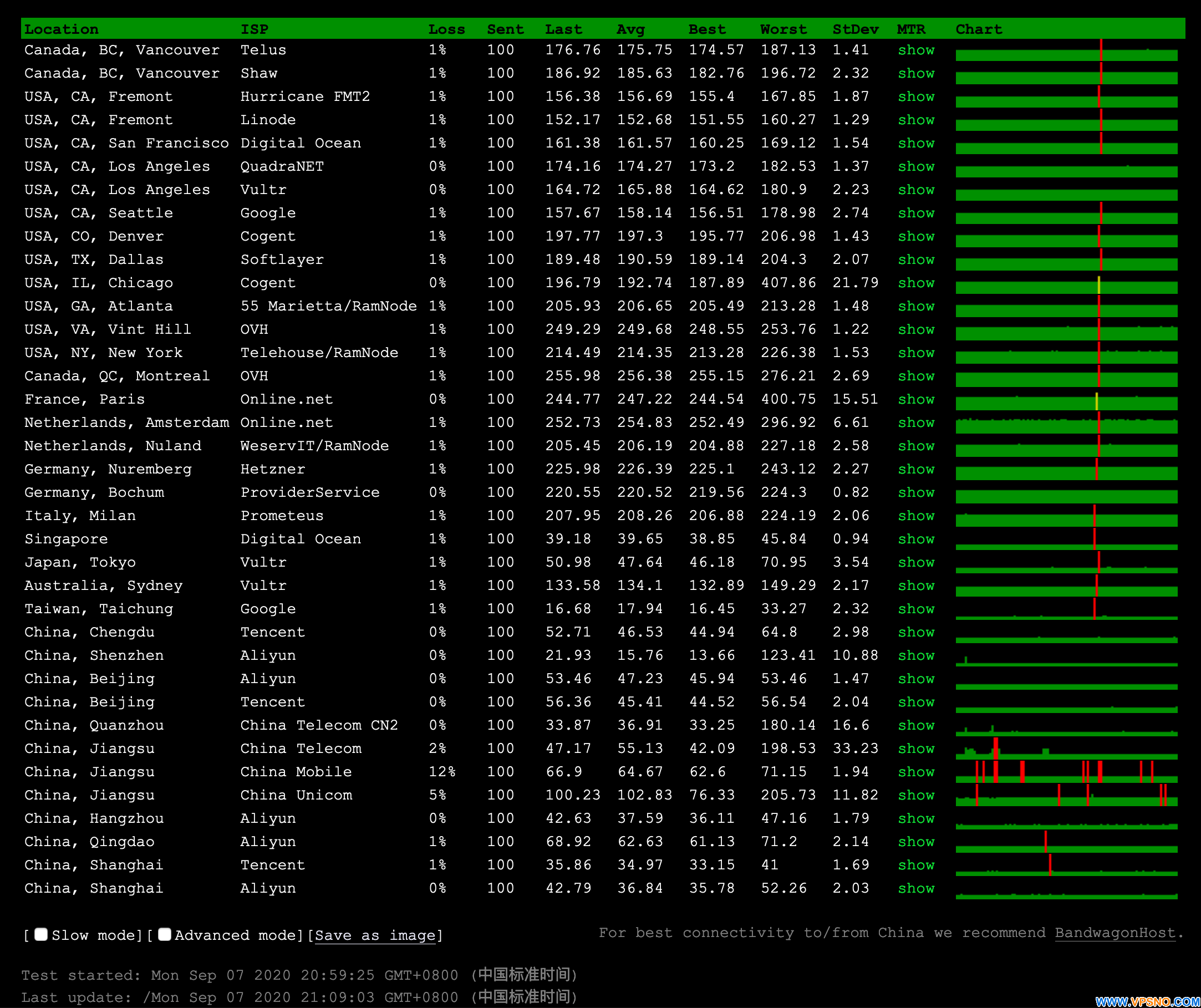Show MTR for Hurricane FMT2 row

916,96
